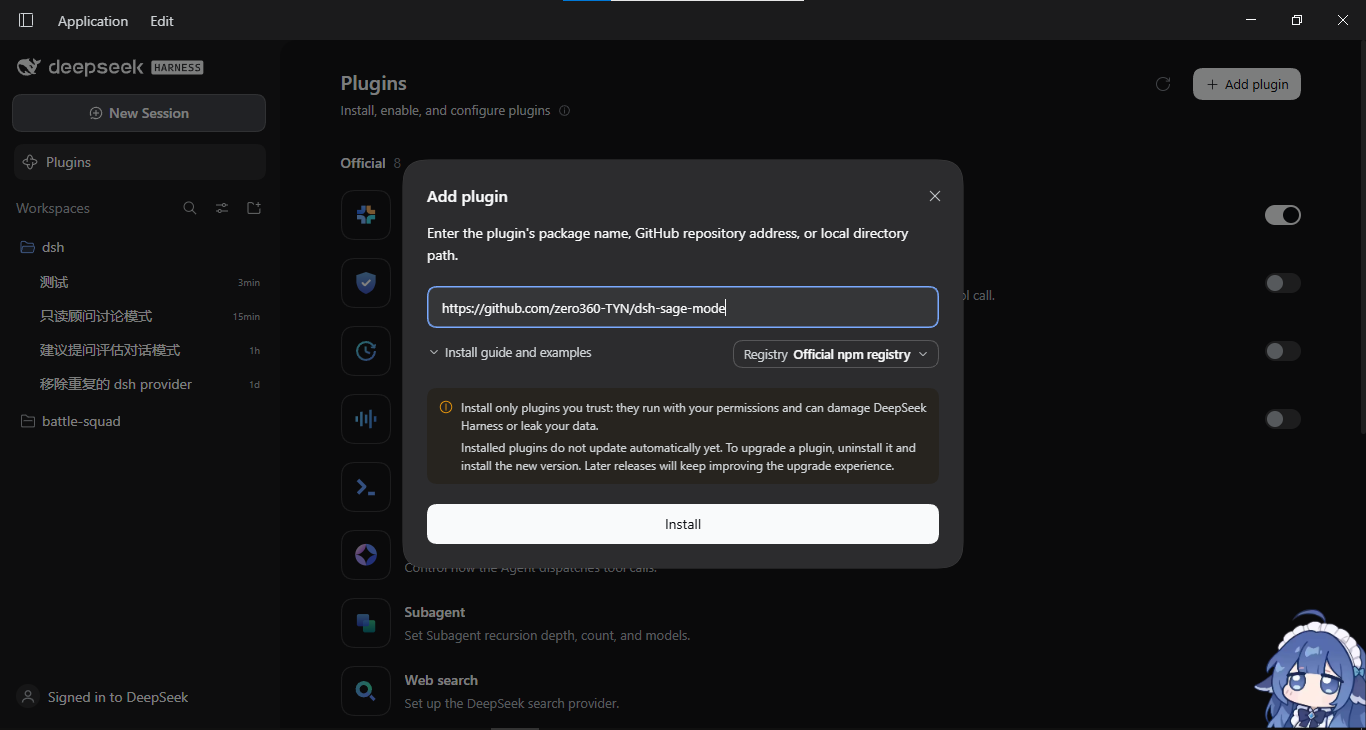Expand Install guide and examples
The image size is (1366, 730).
[x=510, y=353]
